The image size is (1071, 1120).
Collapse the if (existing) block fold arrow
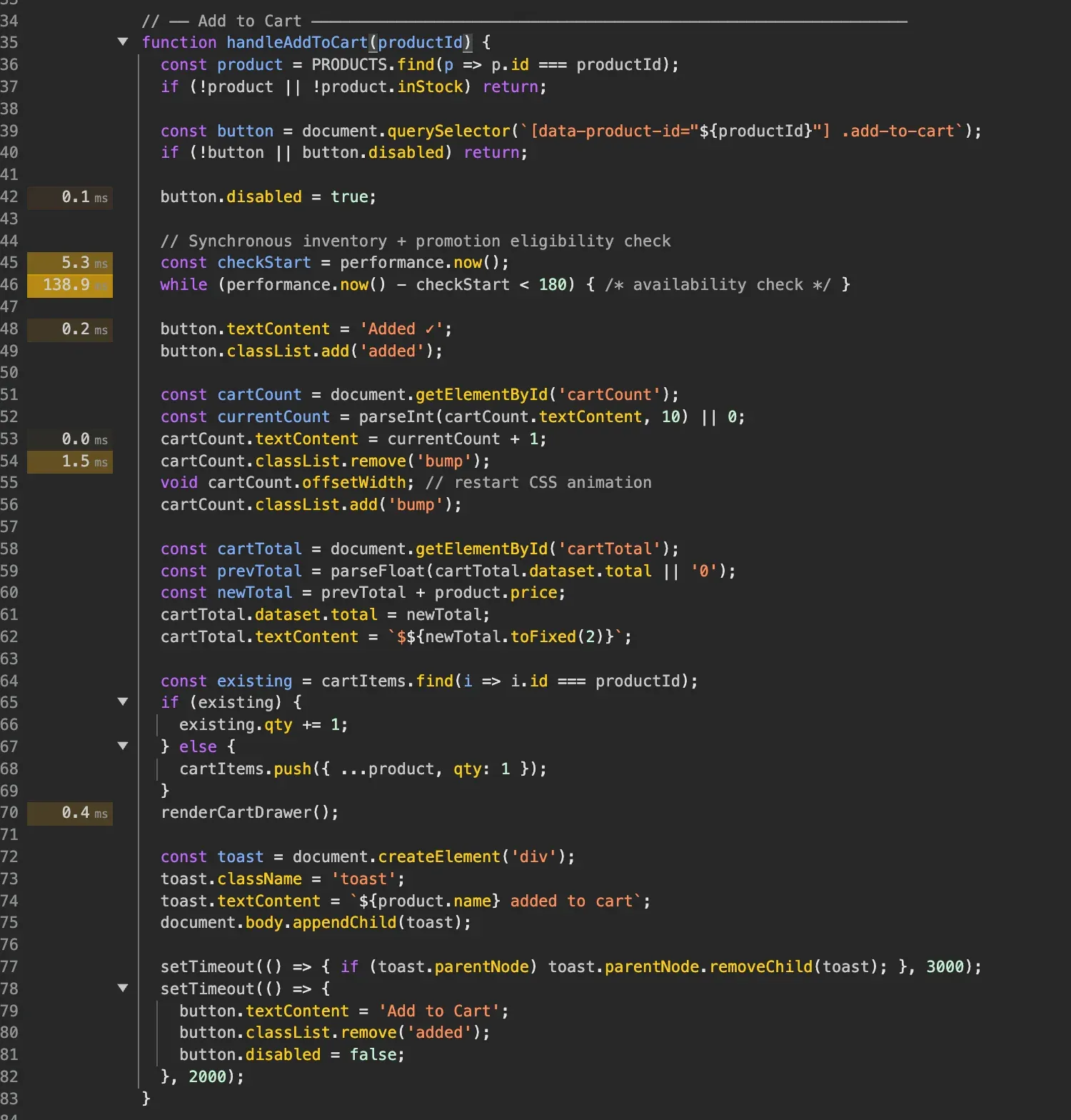(123, 702)
